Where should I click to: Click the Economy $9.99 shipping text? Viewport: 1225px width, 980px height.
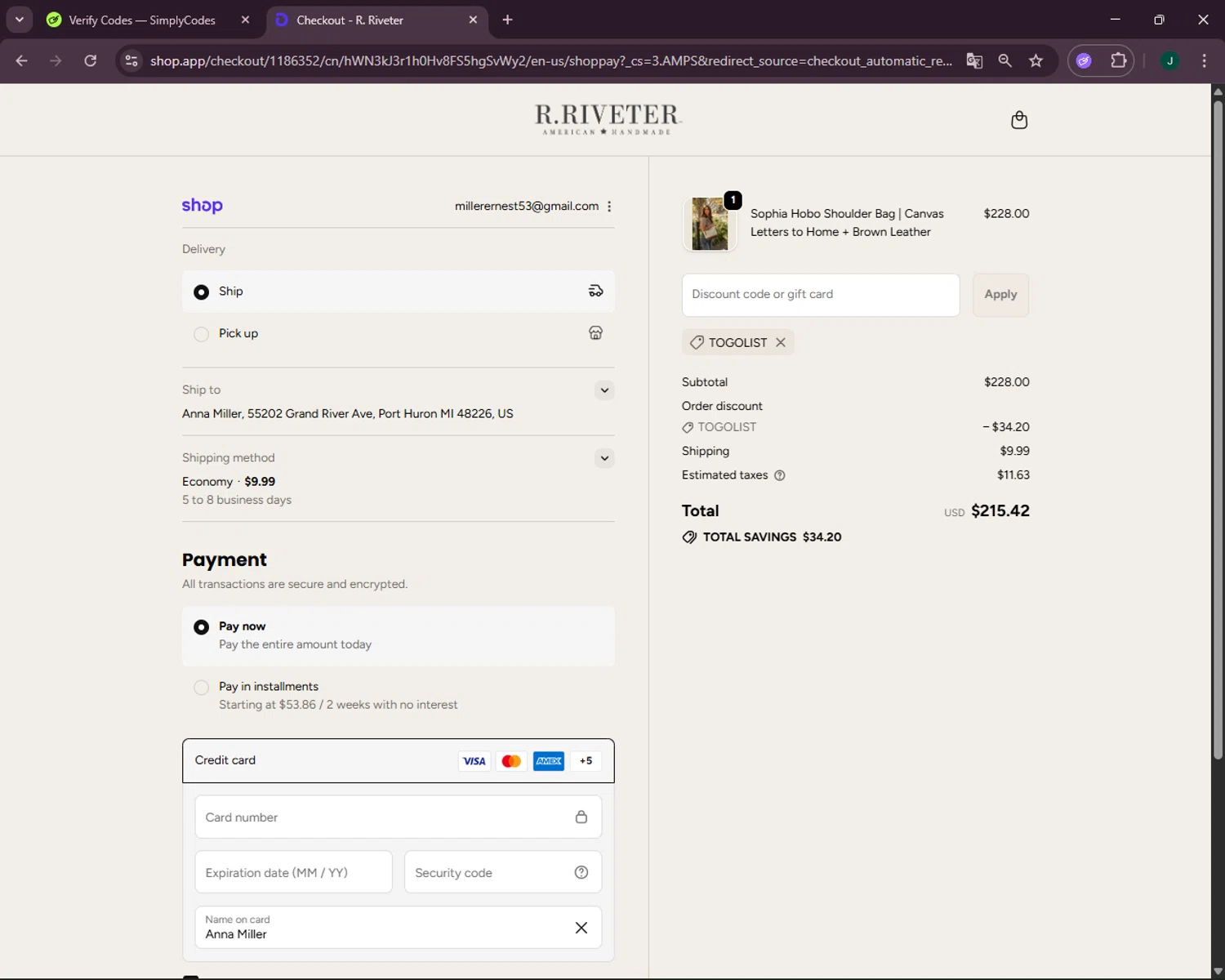229,482
